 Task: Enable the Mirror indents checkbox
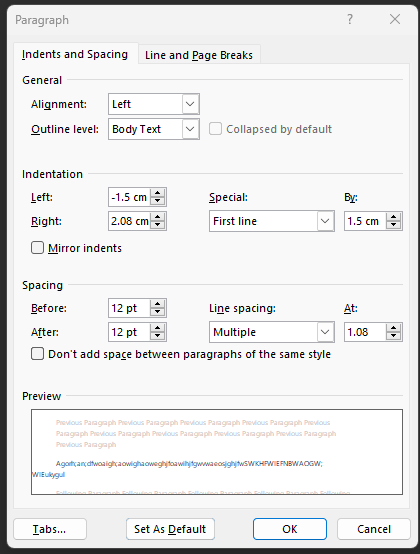click(37, 248)
